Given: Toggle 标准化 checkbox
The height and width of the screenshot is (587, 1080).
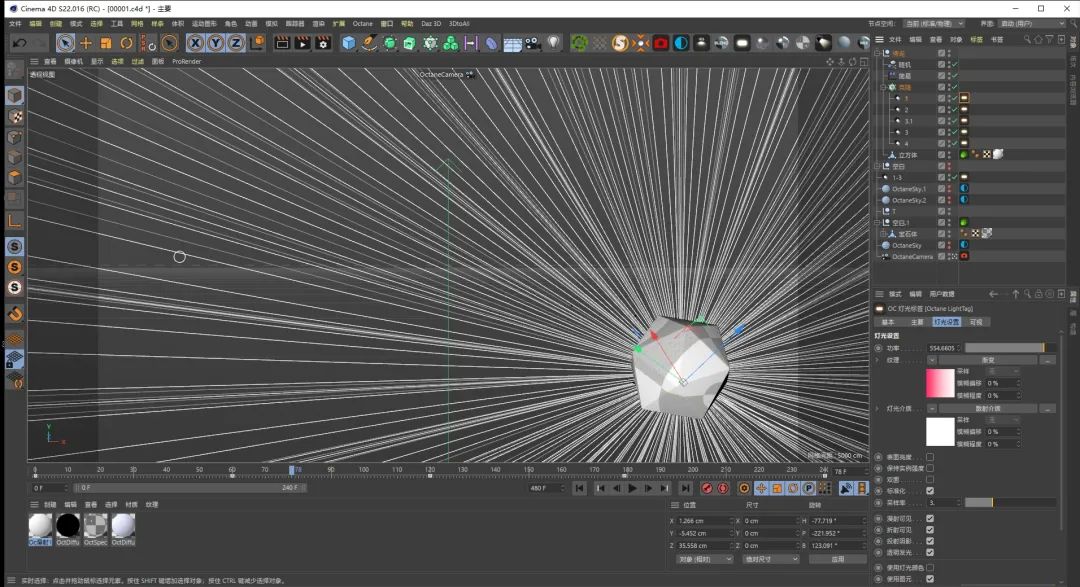Looking at the screenshot, I should (x=930, y=491).
